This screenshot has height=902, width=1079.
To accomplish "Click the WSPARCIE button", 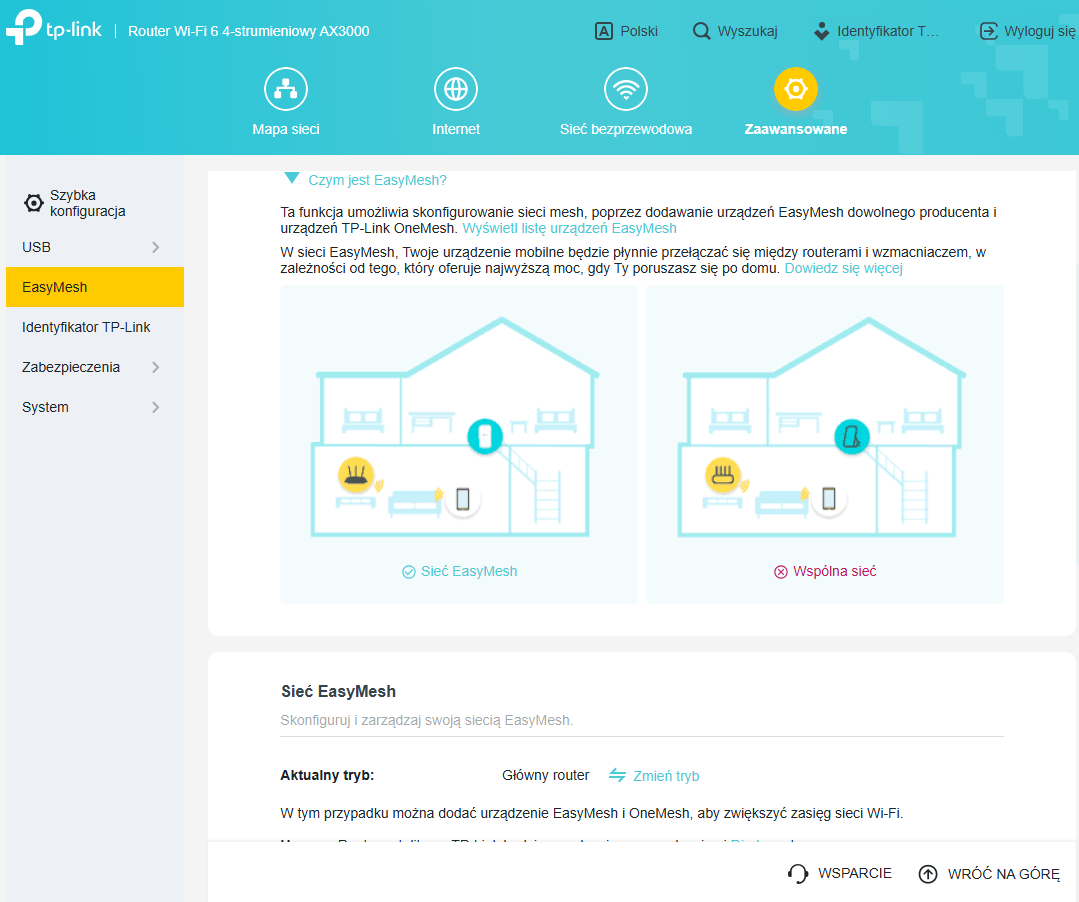I will [x=840, y=874].
